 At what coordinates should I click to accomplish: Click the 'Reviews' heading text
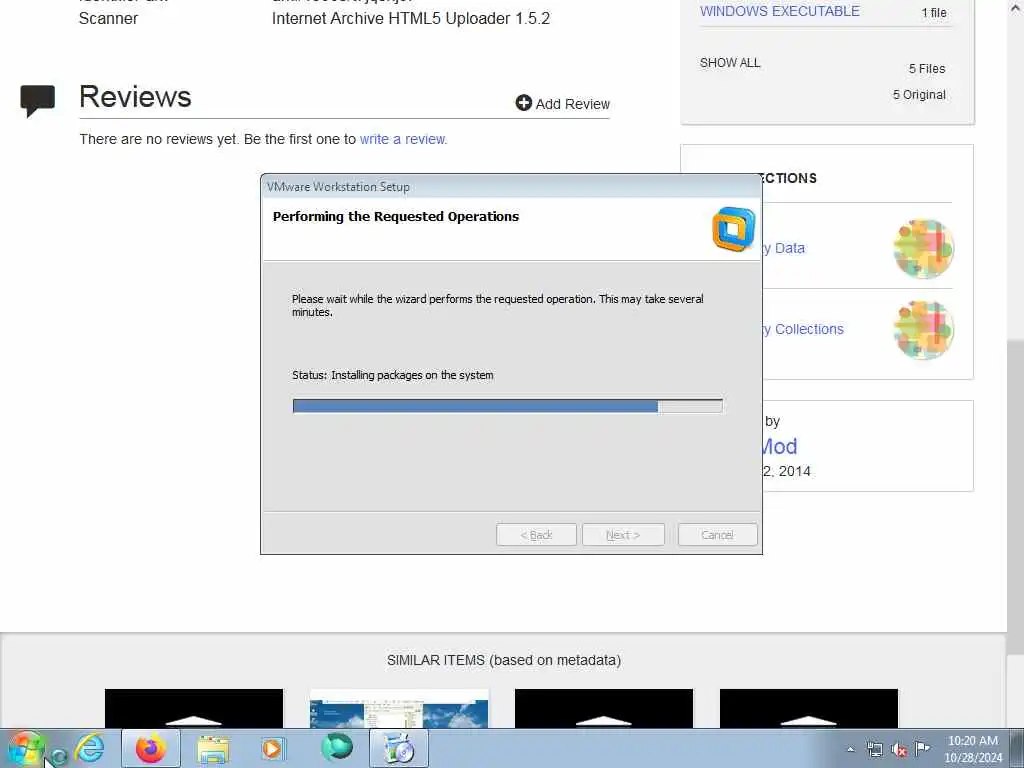click(135, 97)
